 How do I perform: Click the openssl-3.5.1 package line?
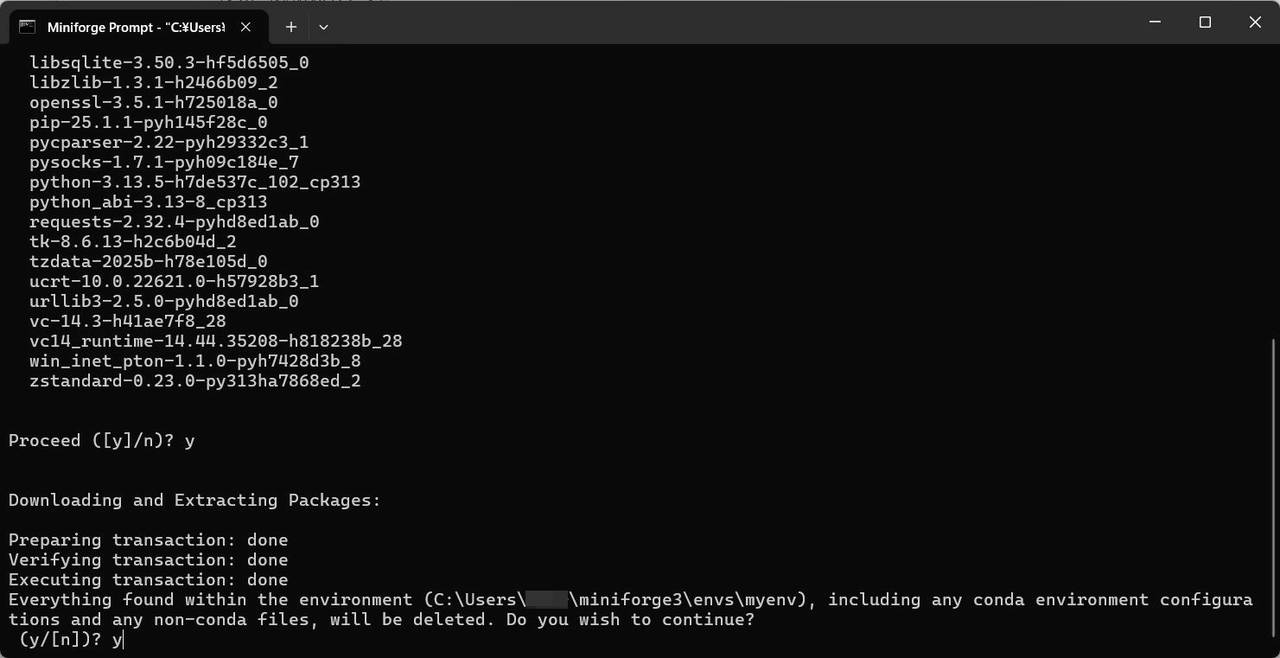coord(153,102)
